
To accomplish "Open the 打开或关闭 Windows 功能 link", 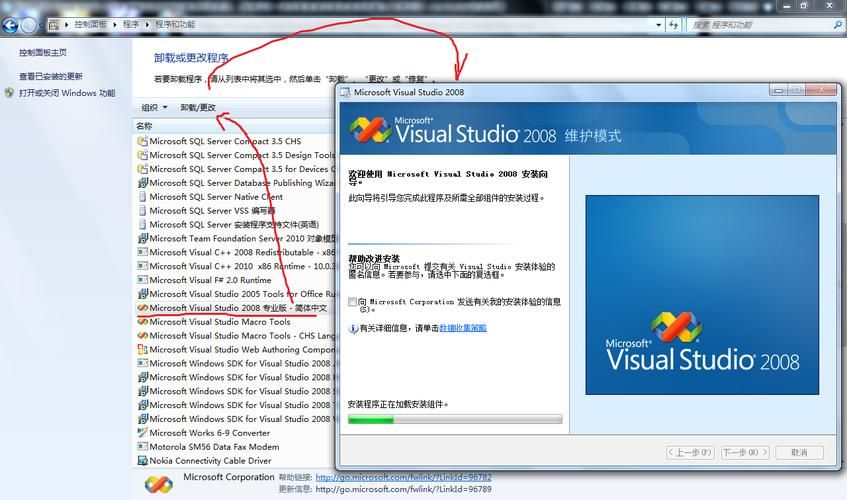I will [67, 93].
